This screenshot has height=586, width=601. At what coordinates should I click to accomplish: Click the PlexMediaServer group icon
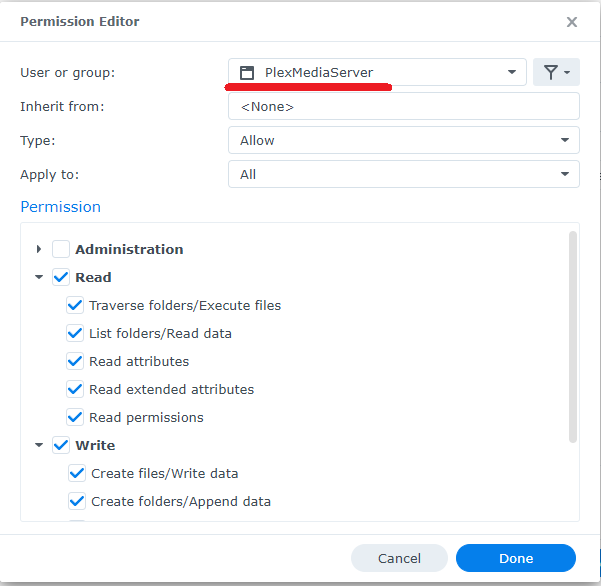tap(247, 72)
